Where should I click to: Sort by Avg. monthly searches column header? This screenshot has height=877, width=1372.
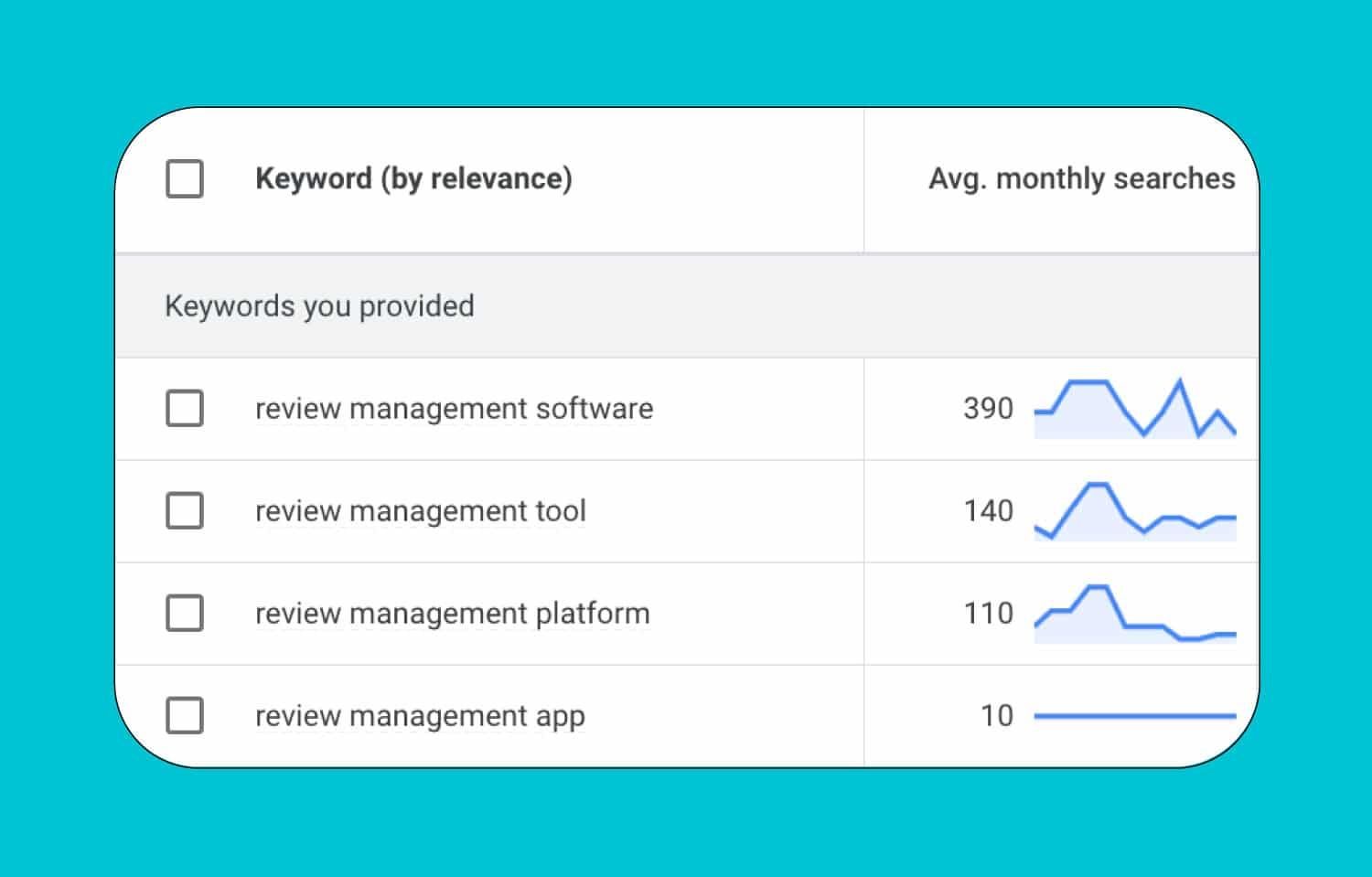pos(1081,178)
